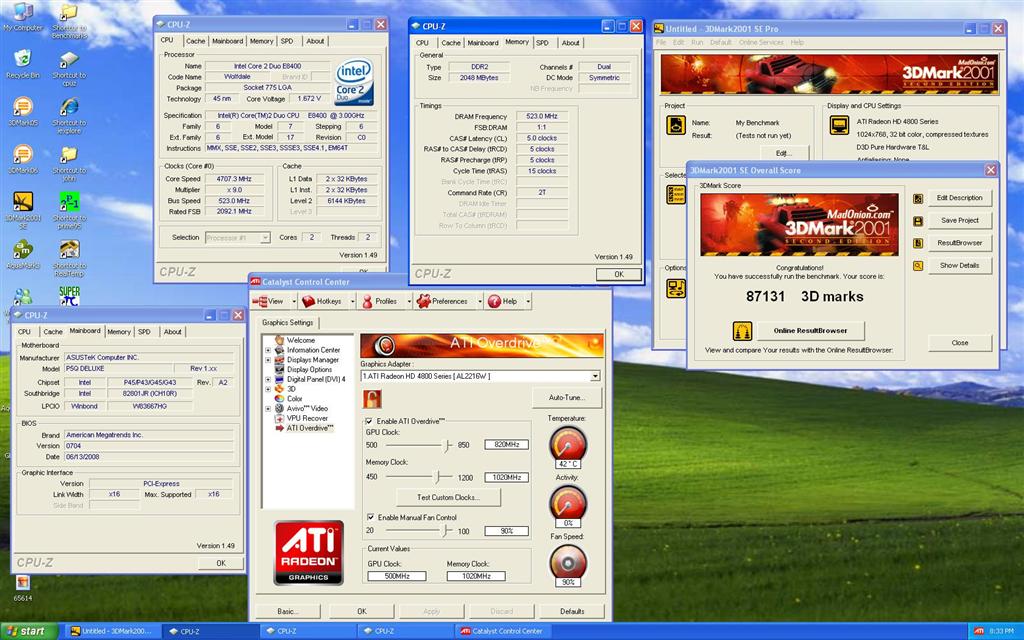Click Show Details button in score dialog
1024x640 pixels.
(x=959, y=266)
